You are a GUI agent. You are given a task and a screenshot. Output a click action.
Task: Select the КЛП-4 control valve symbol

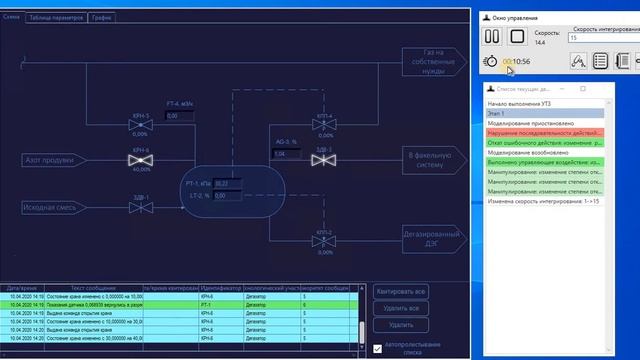tap(324, 124)
